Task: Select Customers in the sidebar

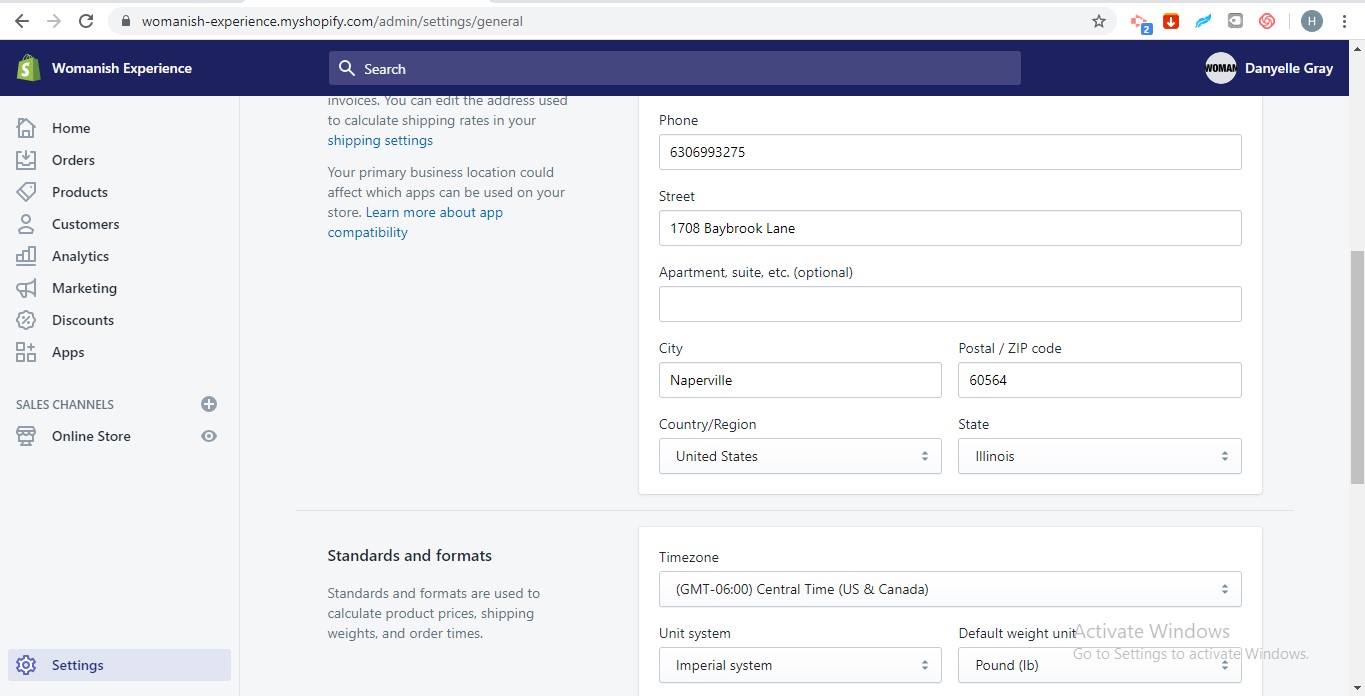Action: 85,224
